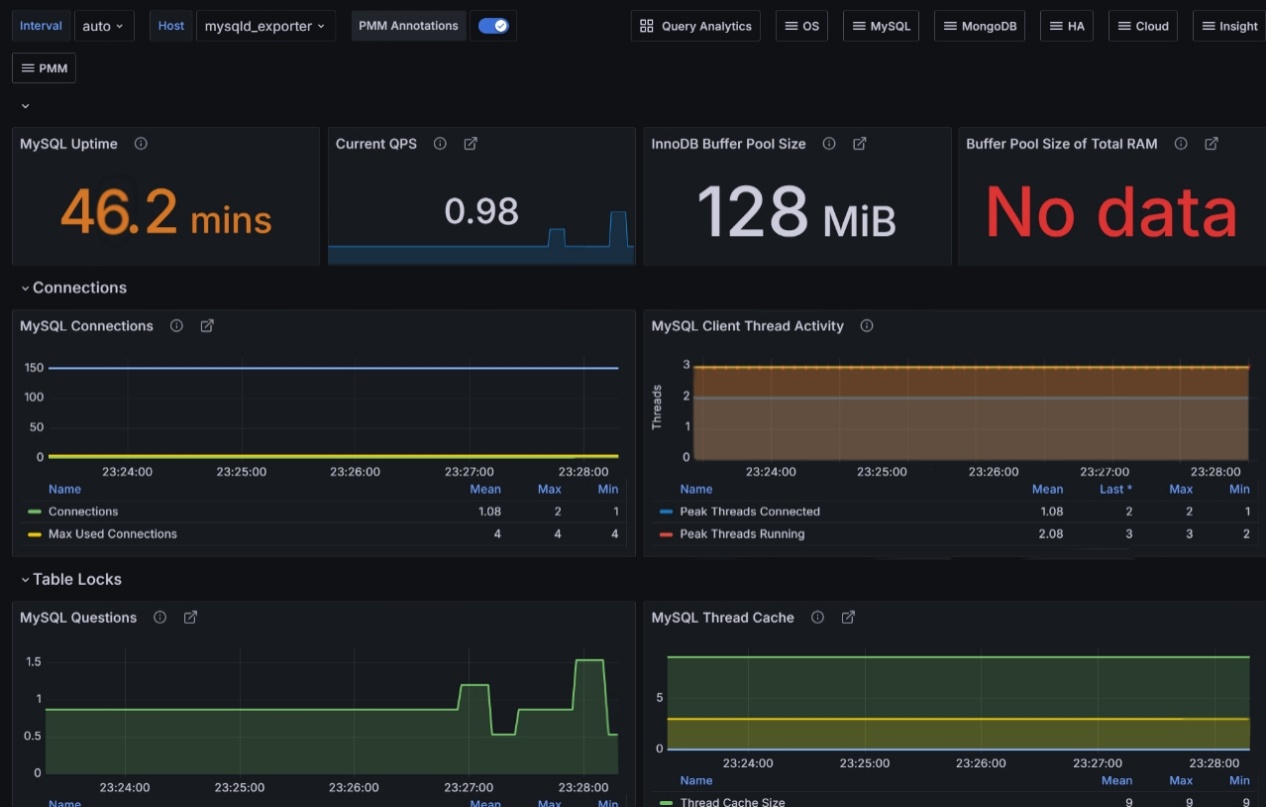This screenshot has height=807, width=1266.
Task: Toggle the Connections series in legend
Action: point(83,512)
